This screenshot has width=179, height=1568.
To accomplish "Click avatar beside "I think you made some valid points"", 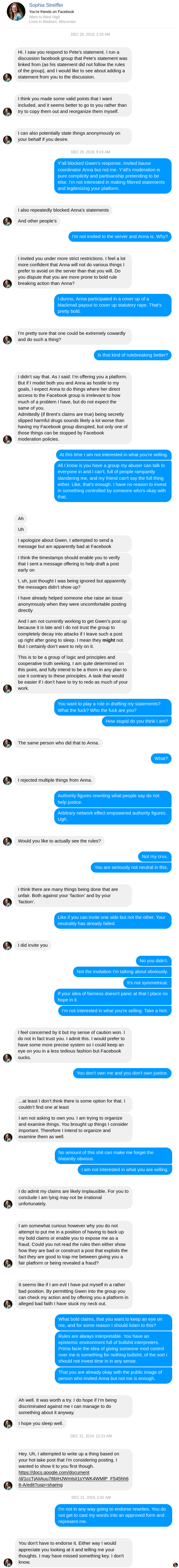I will click(x=7, y=112).
